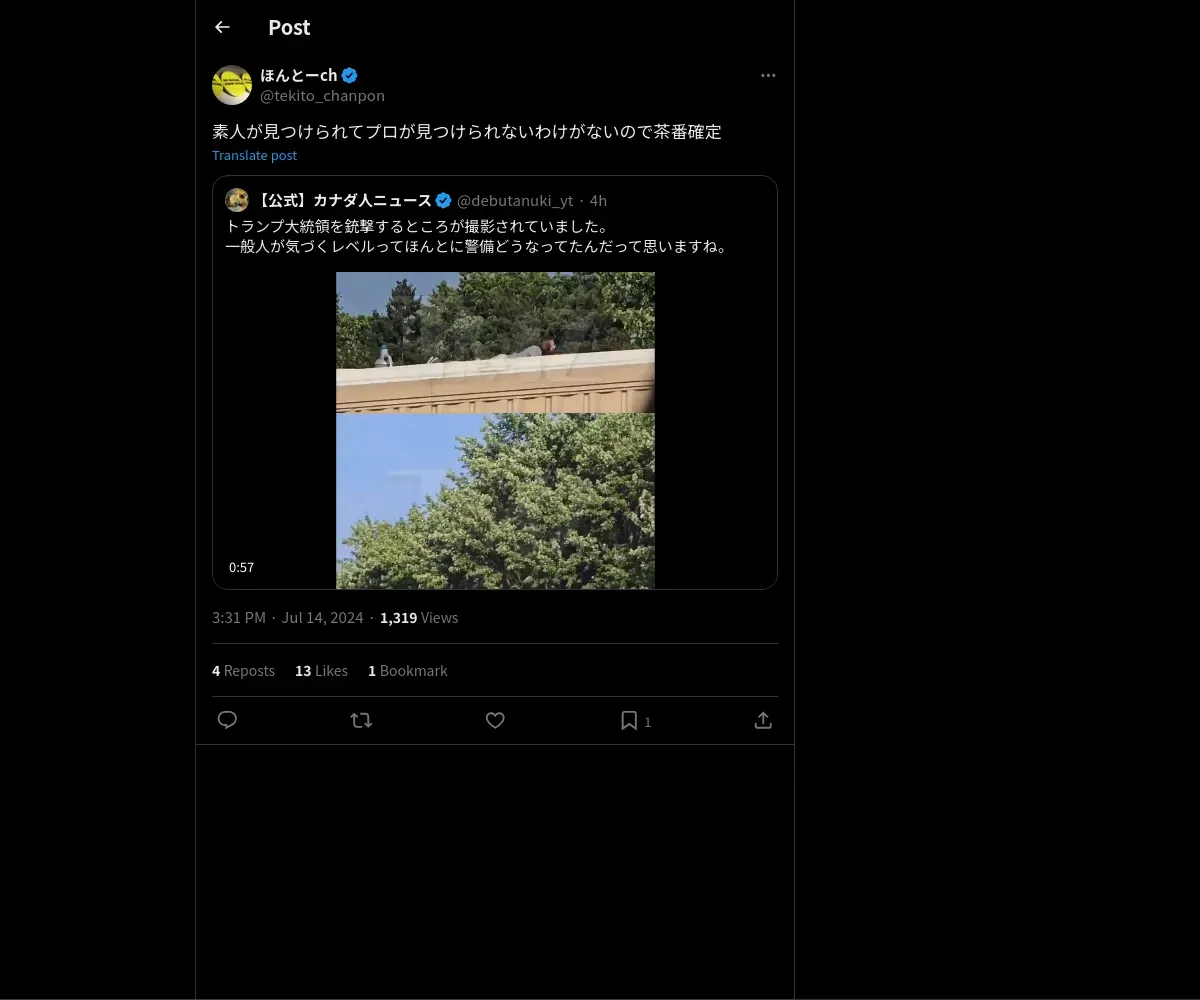Click the reply speech bubble icon
This screenshot has height=1000, width=1200.
click(227, 720)
